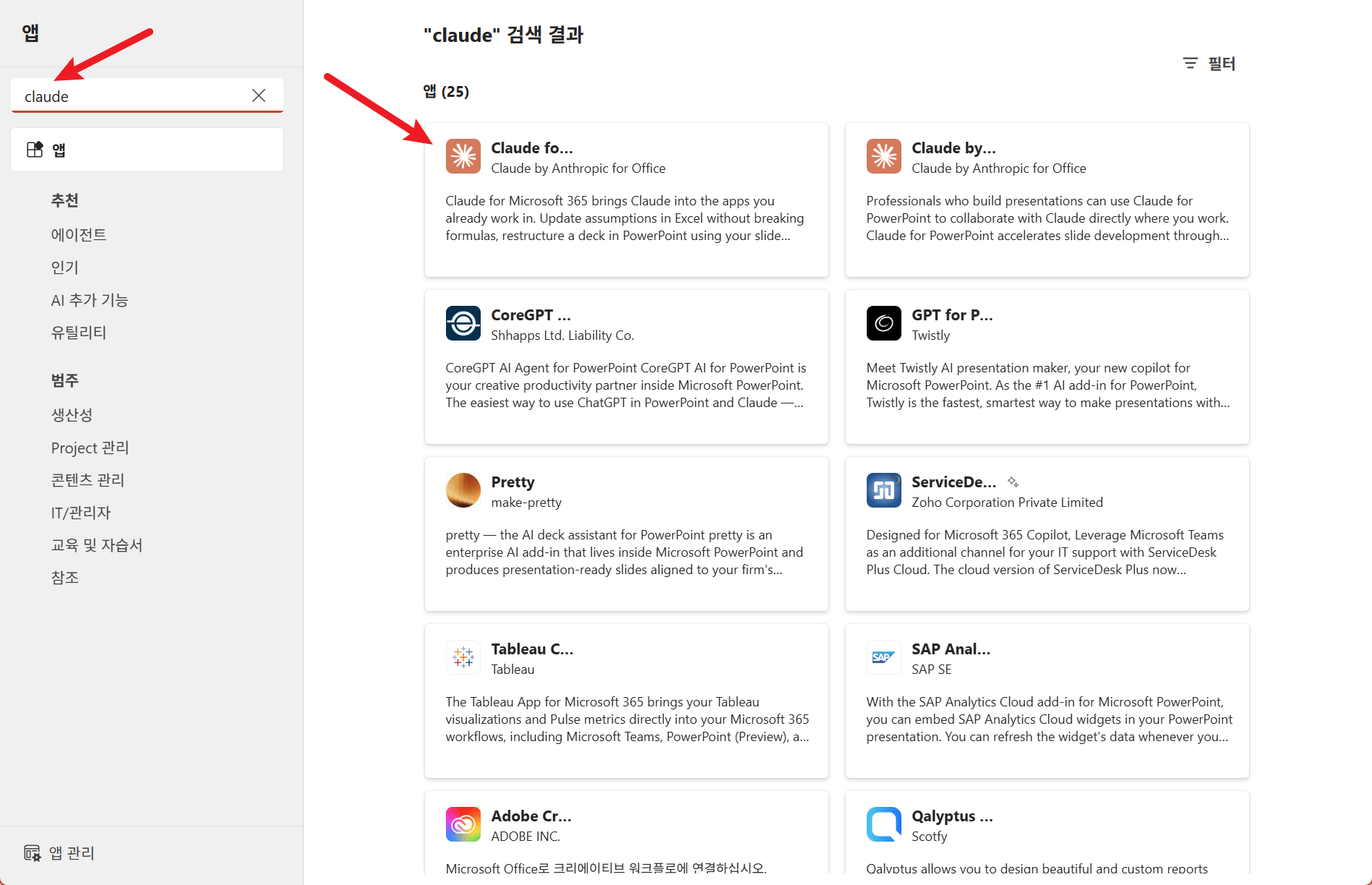The height and width of the screenshot is (885, 1372).
Task: Click the Tableau App description text
Action: pyautogui.click(x=627, y=719)
